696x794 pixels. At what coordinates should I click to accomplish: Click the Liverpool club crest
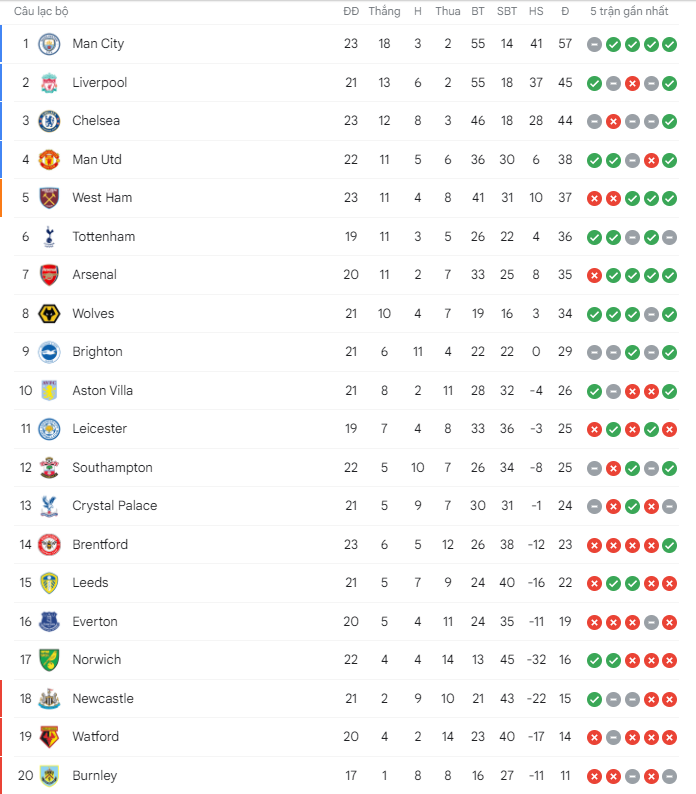(49, 83)
